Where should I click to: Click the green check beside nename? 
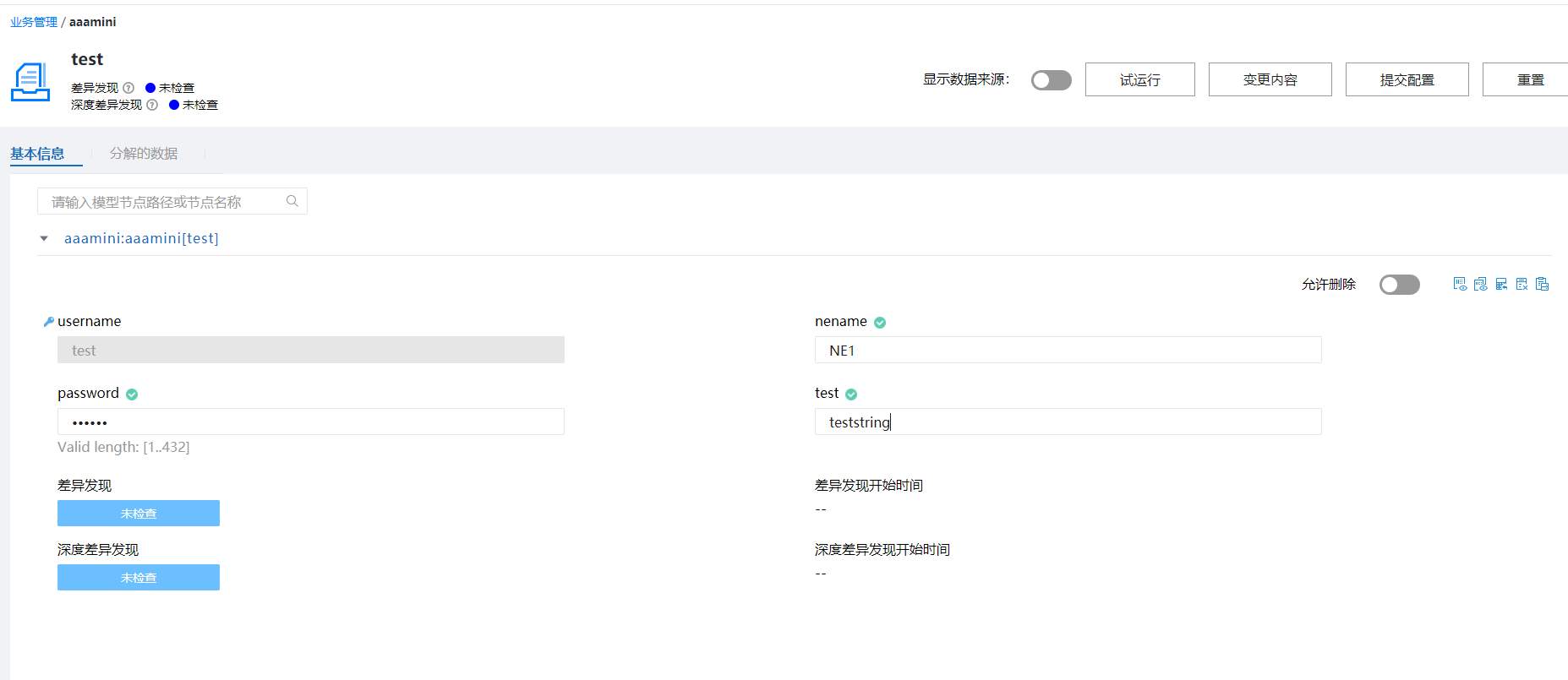(x=880, y=322)
